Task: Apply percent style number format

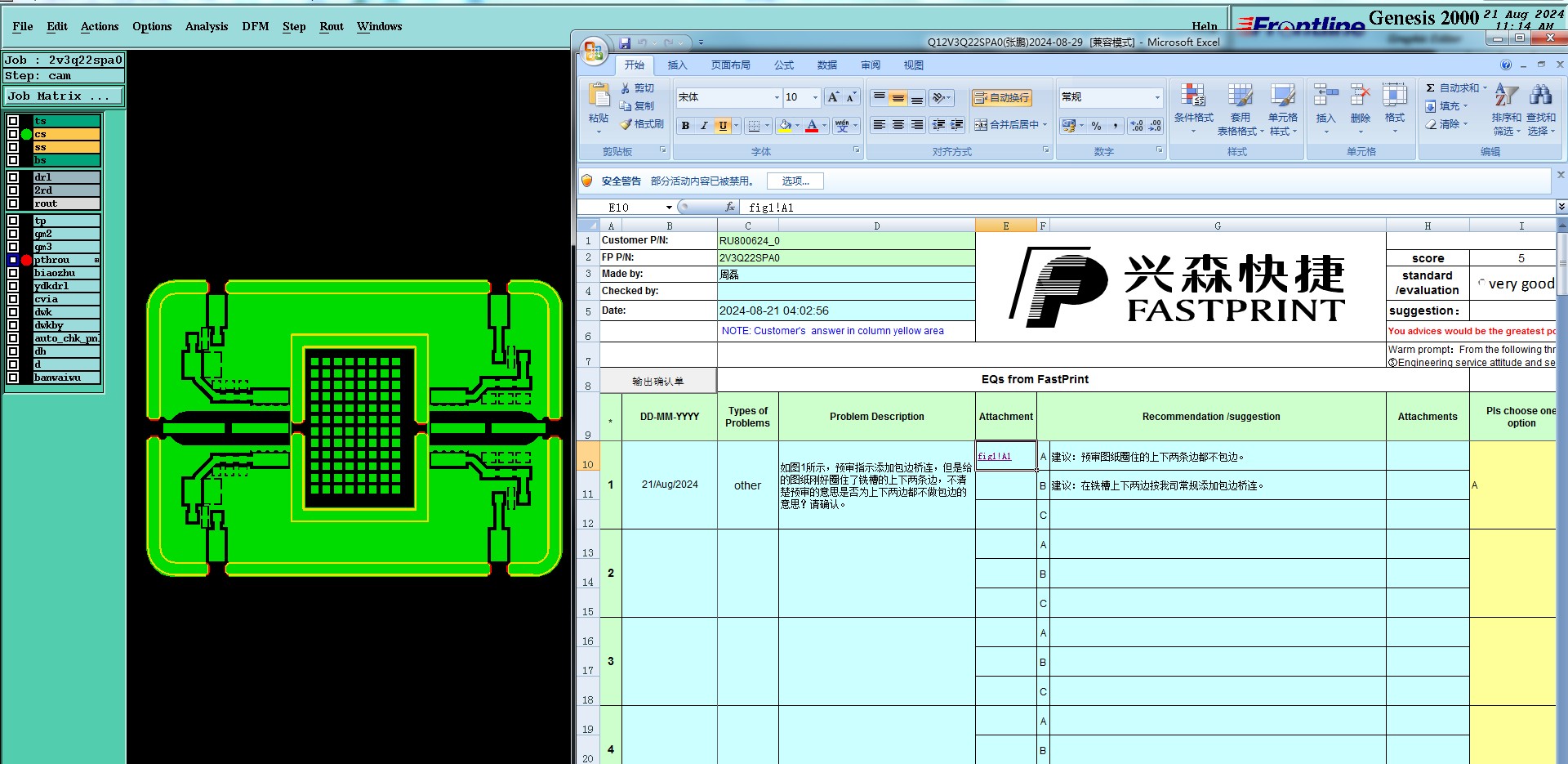Action: coord(1096,126)
